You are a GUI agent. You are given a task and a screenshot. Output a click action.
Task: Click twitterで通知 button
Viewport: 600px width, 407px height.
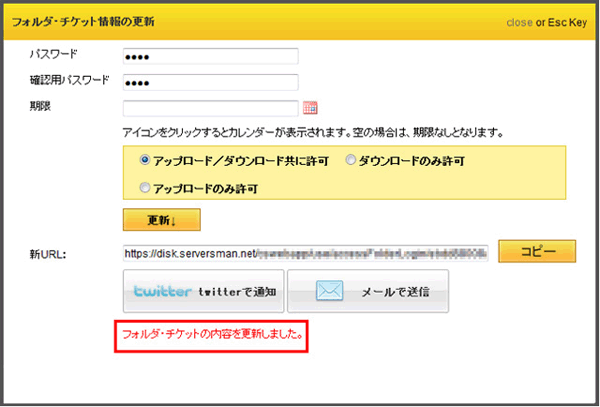[x=204, y=291]
